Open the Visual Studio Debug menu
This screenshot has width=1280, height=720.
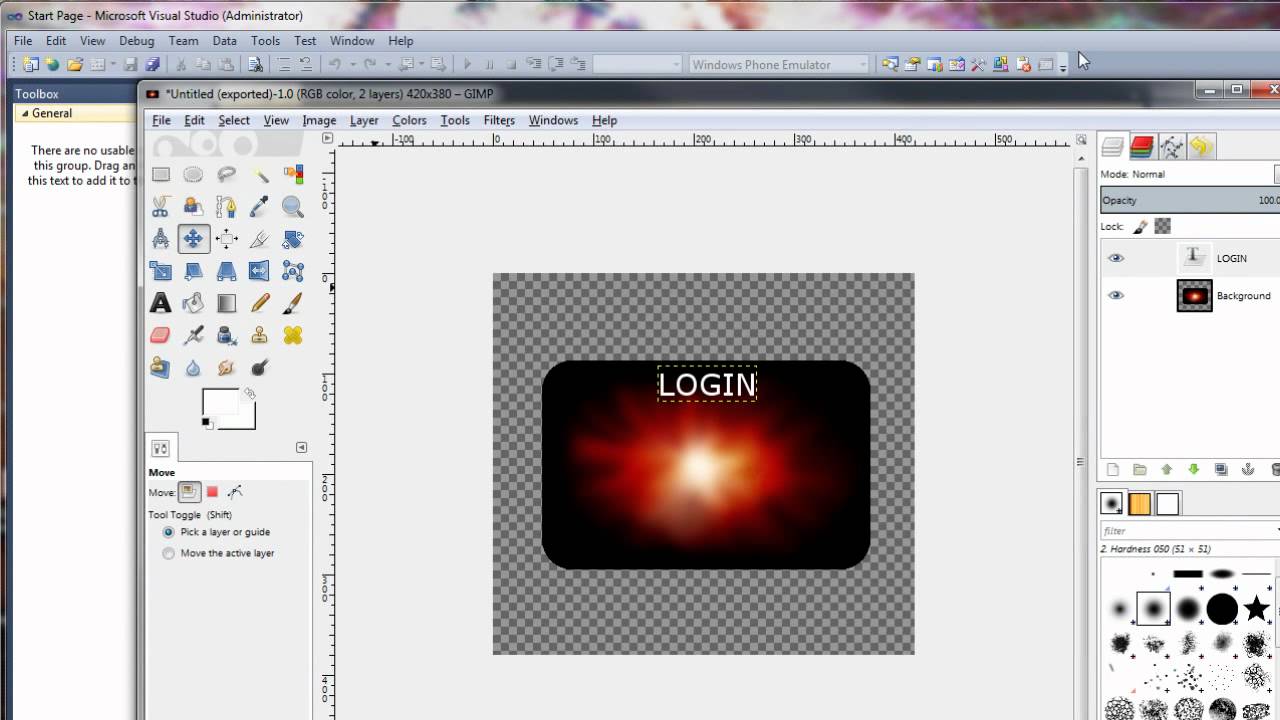pos(137,41)
